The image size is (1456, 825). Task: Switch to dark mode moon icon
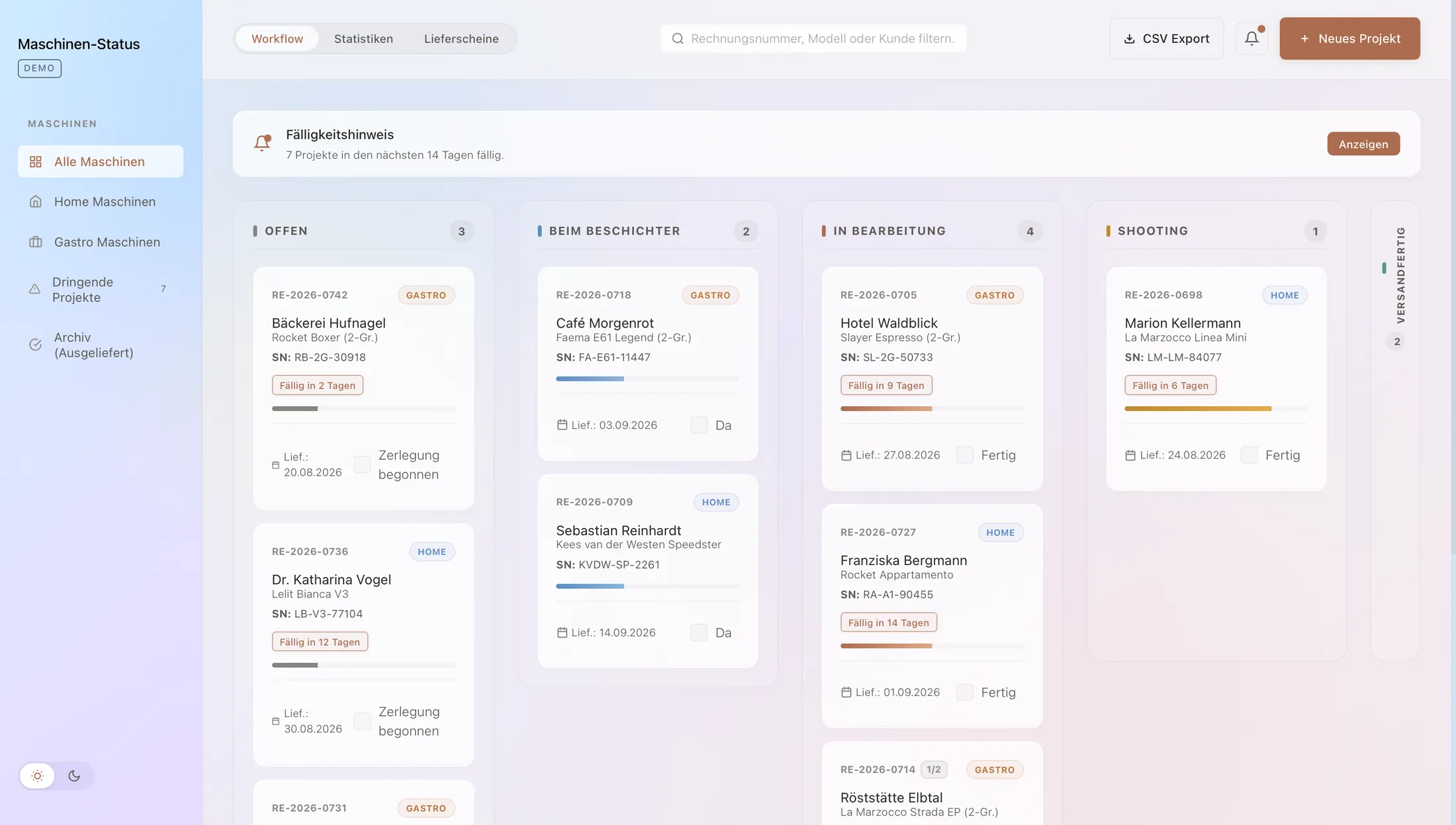pyautogui.click(x=74, y=775)
